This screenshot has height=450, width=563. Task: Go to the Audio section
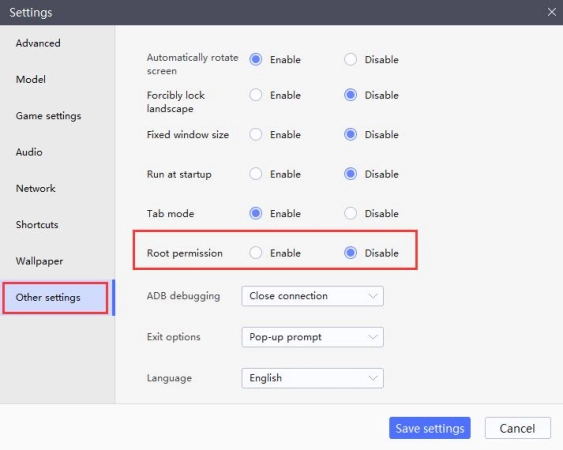click(29, 152)
